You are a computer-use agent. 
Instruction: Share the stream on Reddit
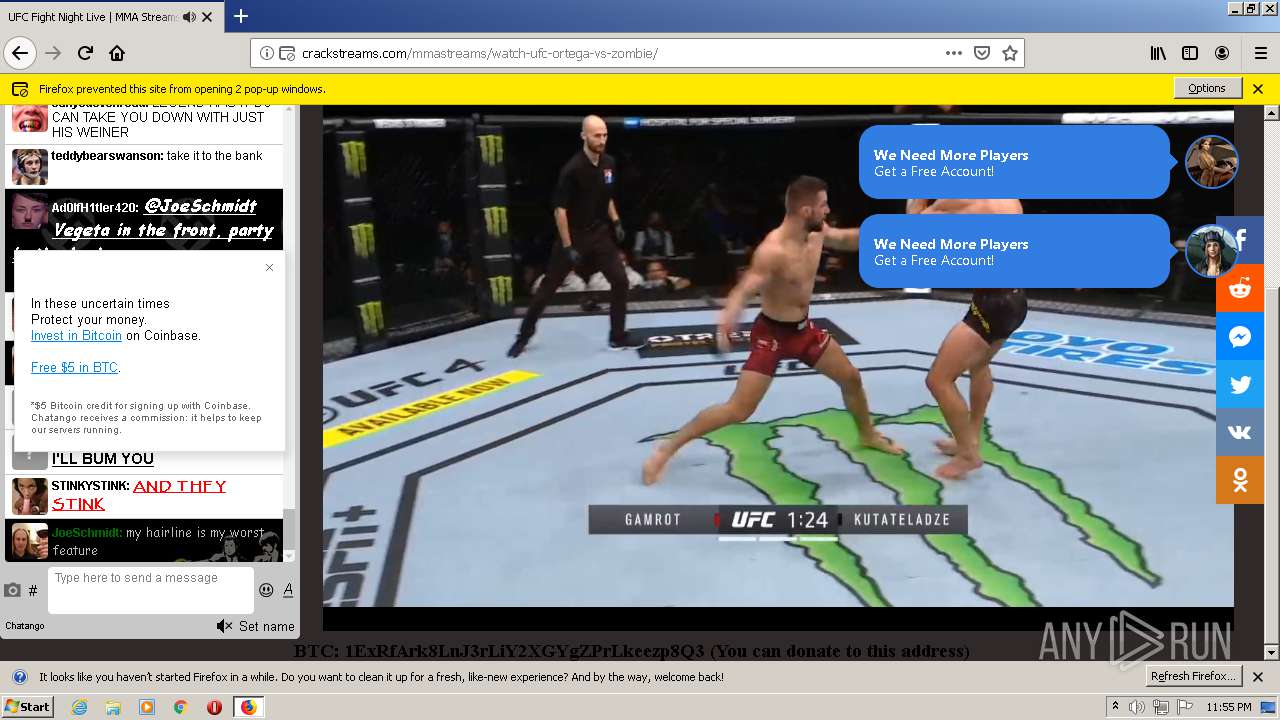tap(1240, 289)
